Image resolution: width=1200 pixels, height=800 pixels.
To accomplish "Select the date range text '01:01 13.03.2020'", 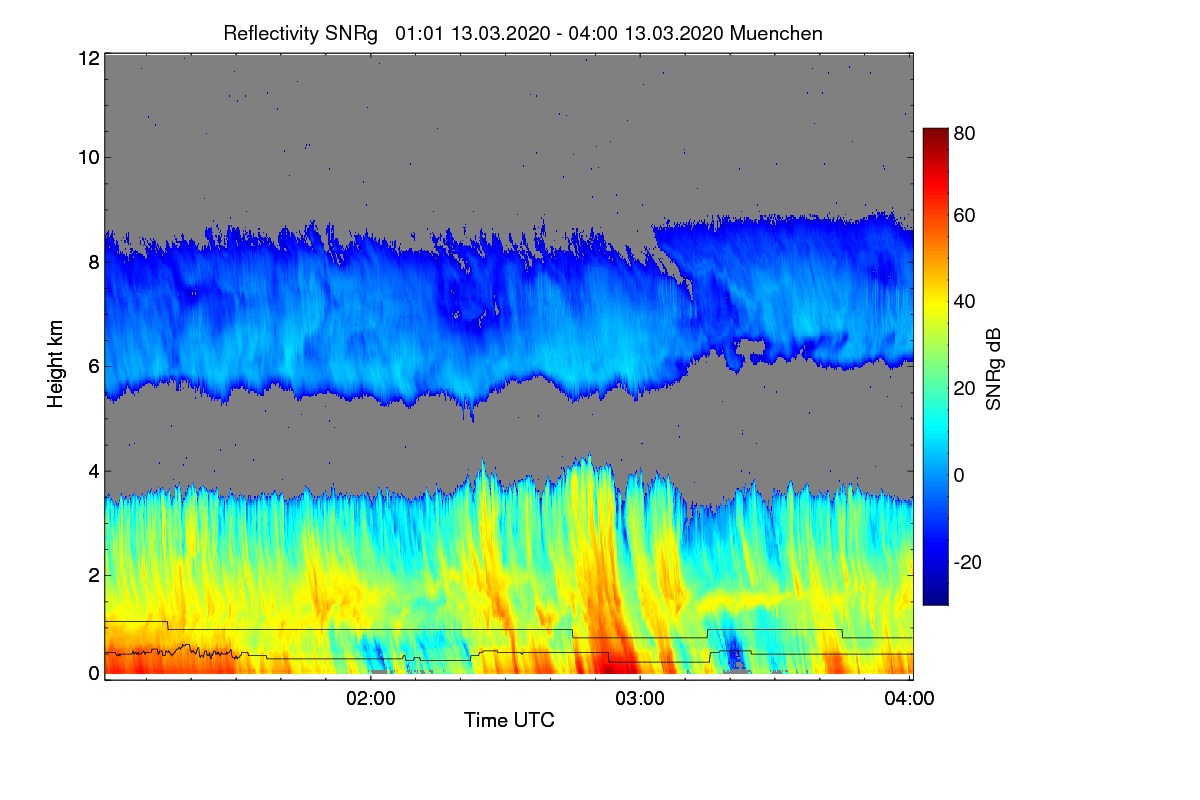I will tap(472, 33).
